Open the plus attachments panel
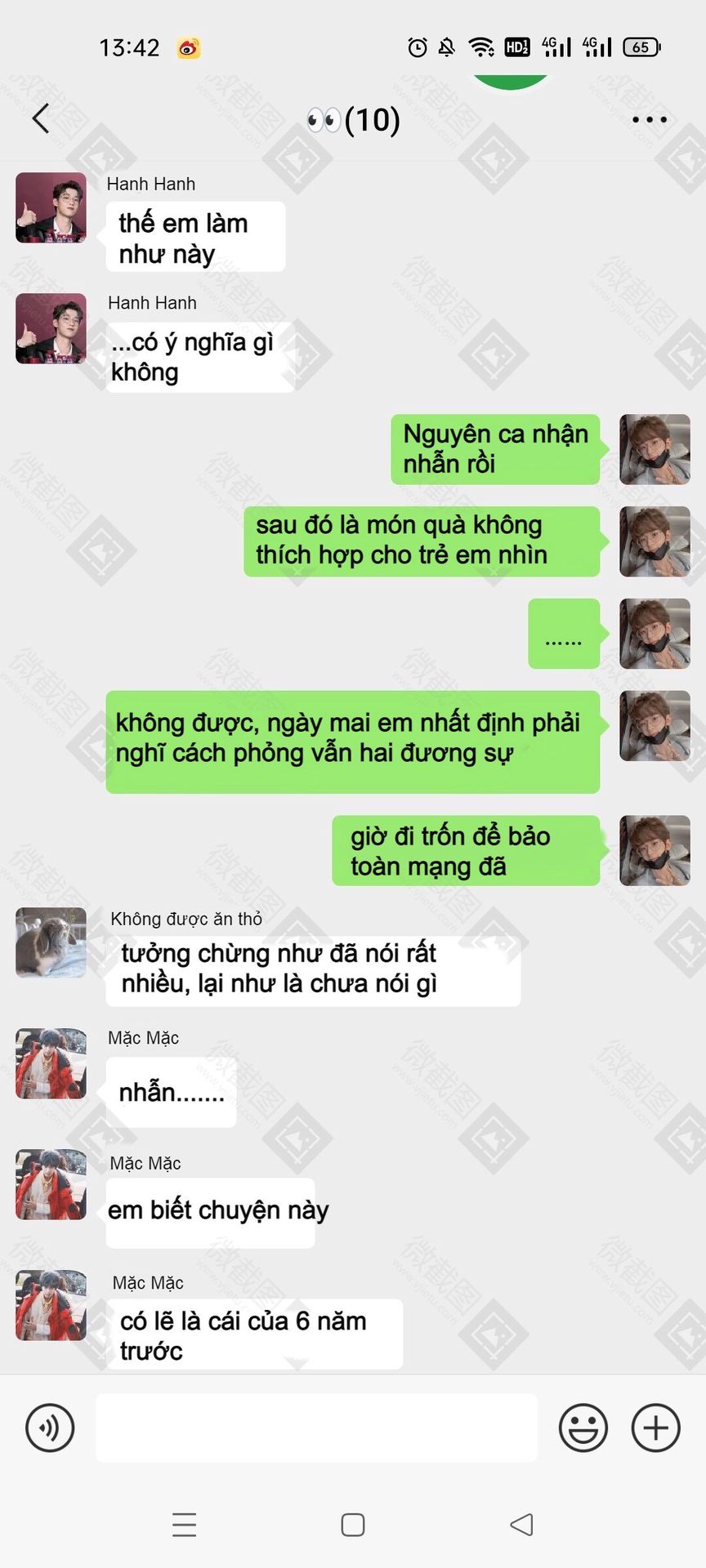 (x=656, y=1428)
